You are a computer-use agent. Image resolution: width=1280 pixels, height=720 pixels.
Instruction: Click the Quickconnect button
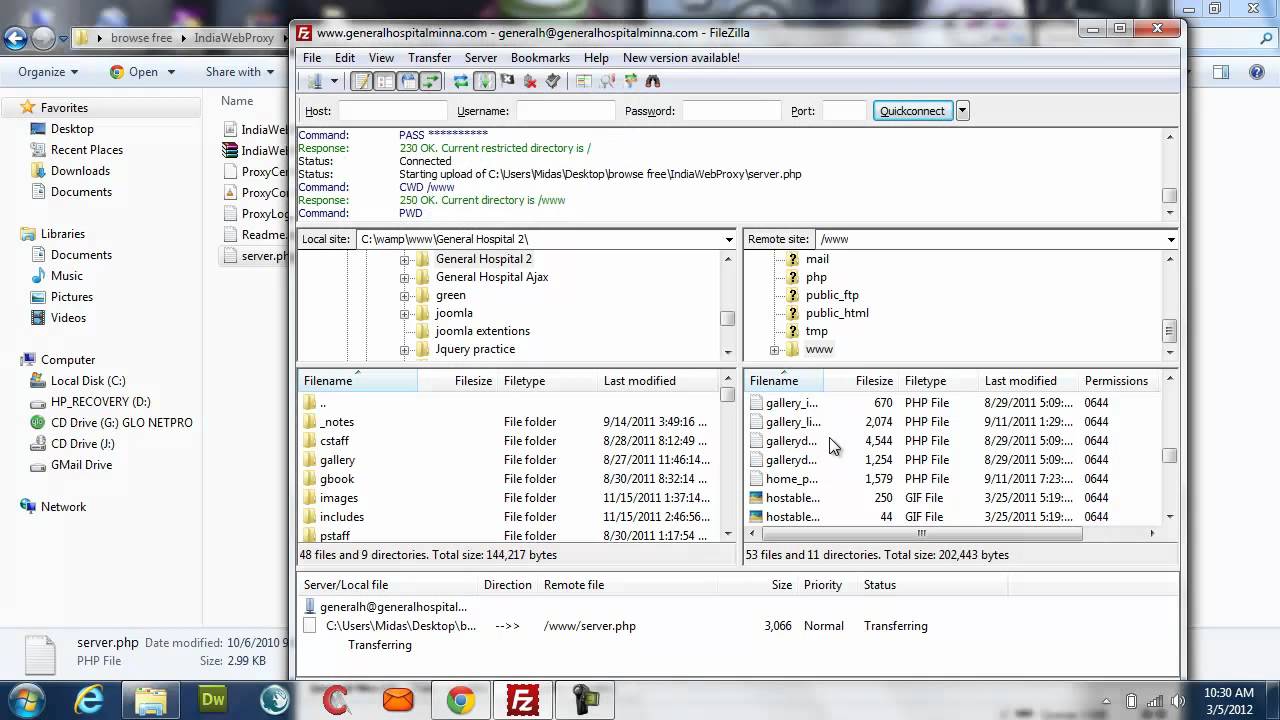coord(911,111)
